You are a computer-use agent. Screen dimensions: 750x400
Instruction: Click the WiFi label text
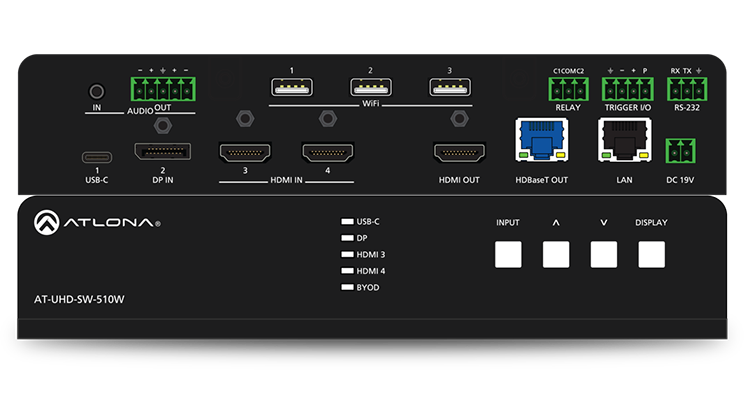click(x=371, y=103)
